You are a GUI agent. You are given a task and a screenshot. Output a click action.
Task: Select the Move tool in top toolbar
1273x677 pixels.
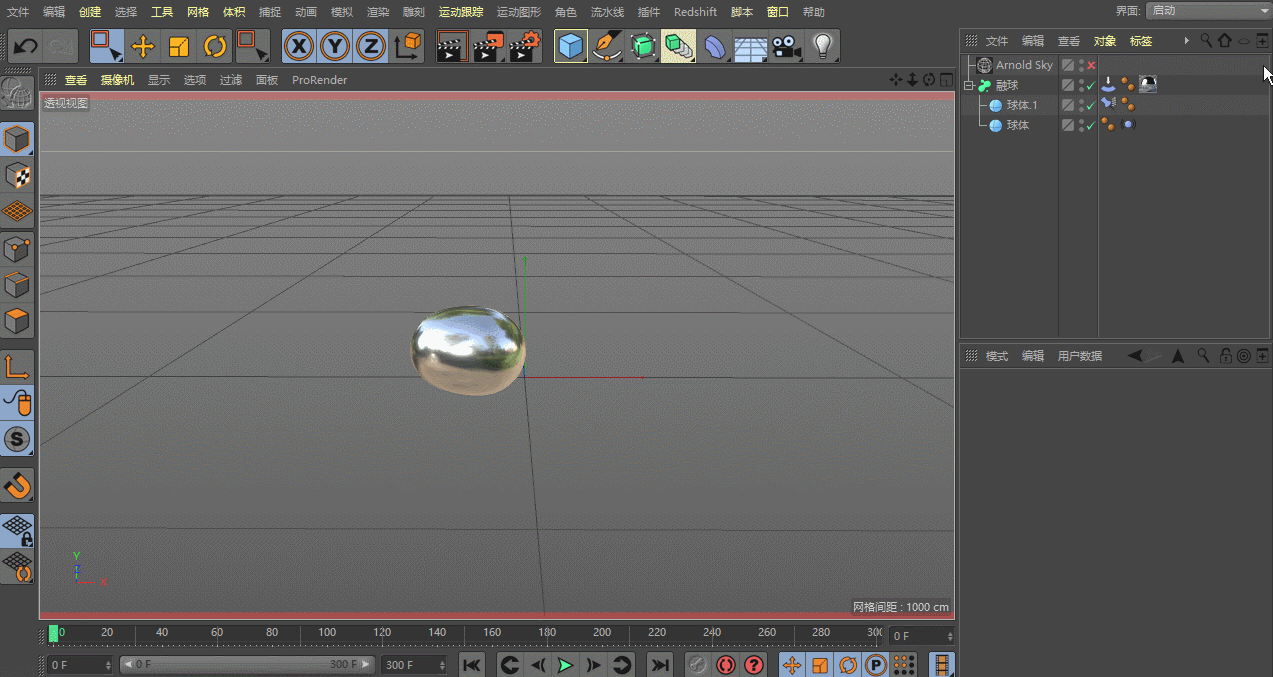[x=143, y=47]
